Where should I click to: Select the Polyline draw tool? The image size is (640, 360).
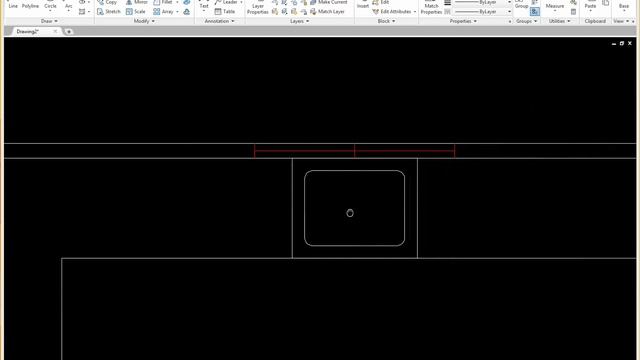(30, 5)
